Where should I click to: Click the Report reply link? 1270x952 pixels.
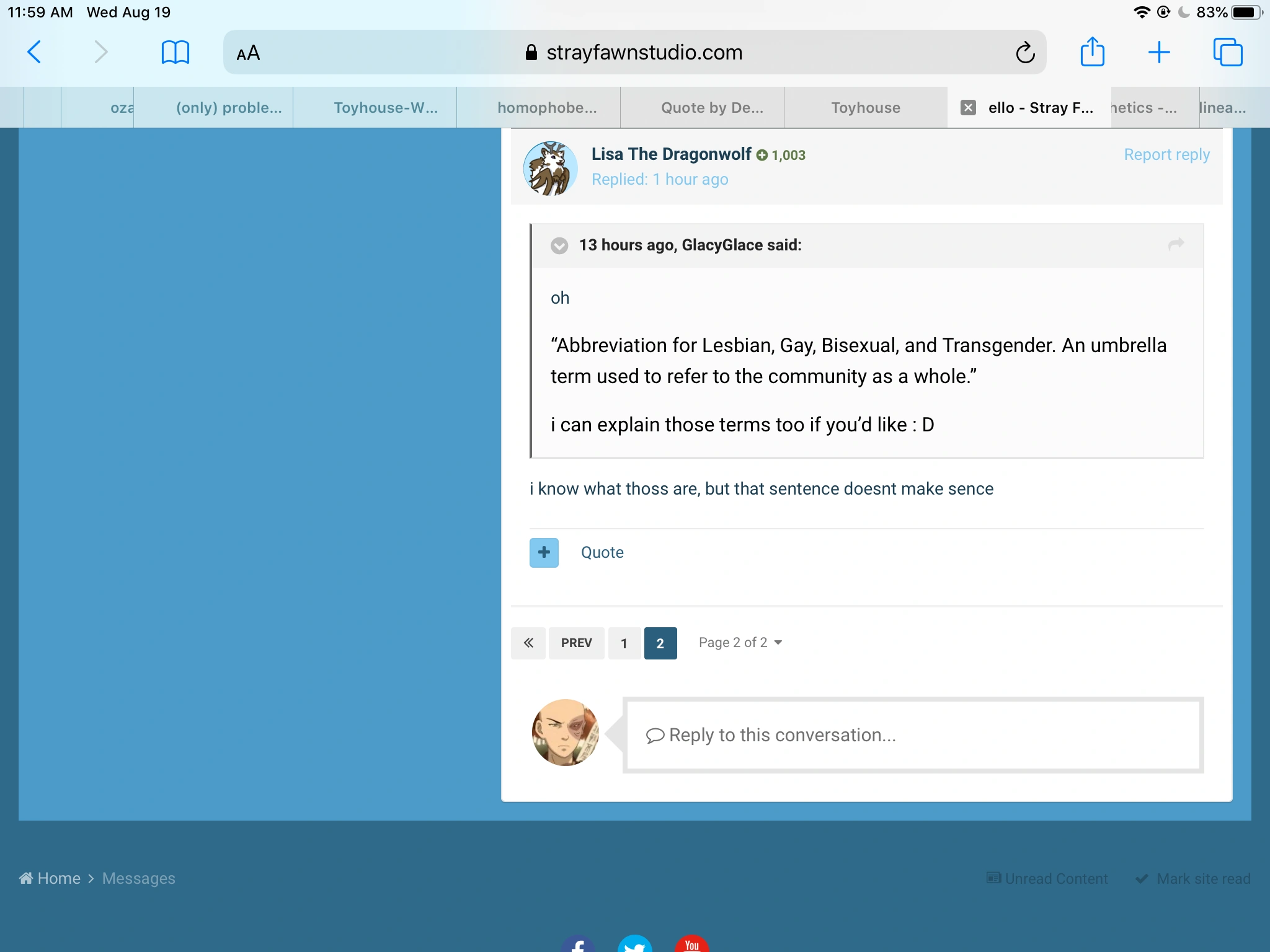(x=1166, y=154)
